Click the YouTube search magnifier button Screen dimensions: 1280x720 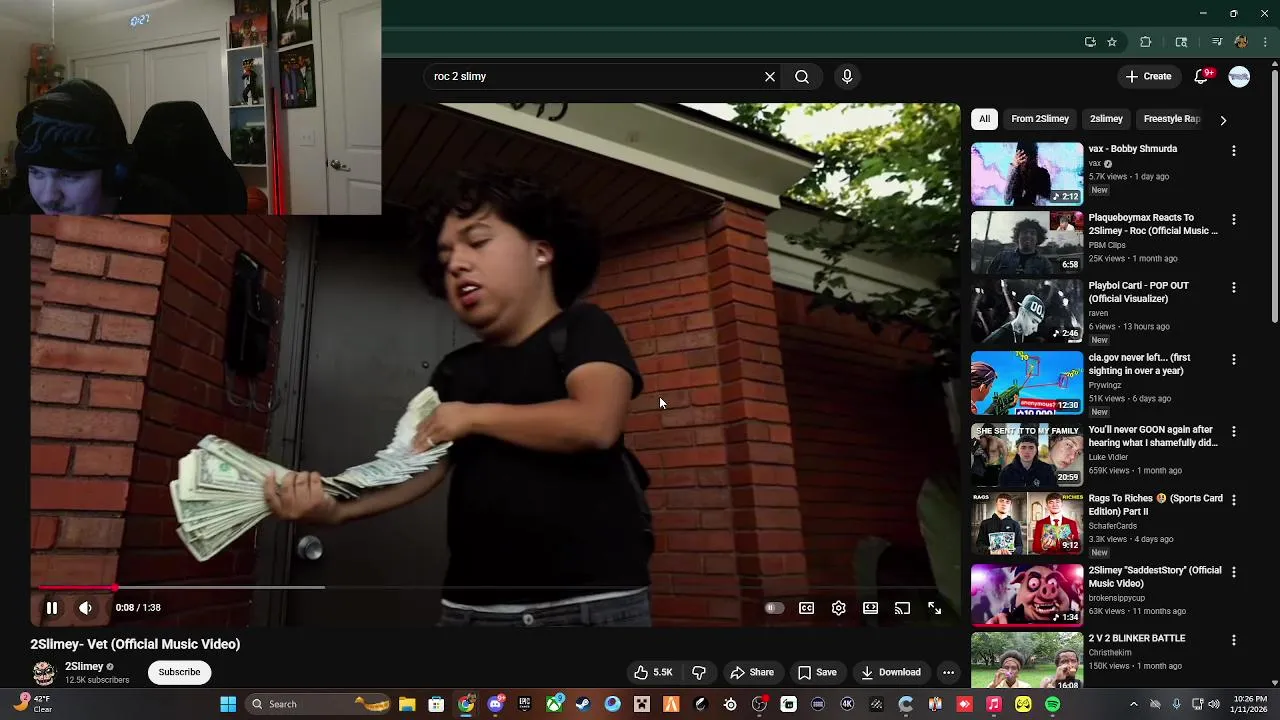pos(802,76)
